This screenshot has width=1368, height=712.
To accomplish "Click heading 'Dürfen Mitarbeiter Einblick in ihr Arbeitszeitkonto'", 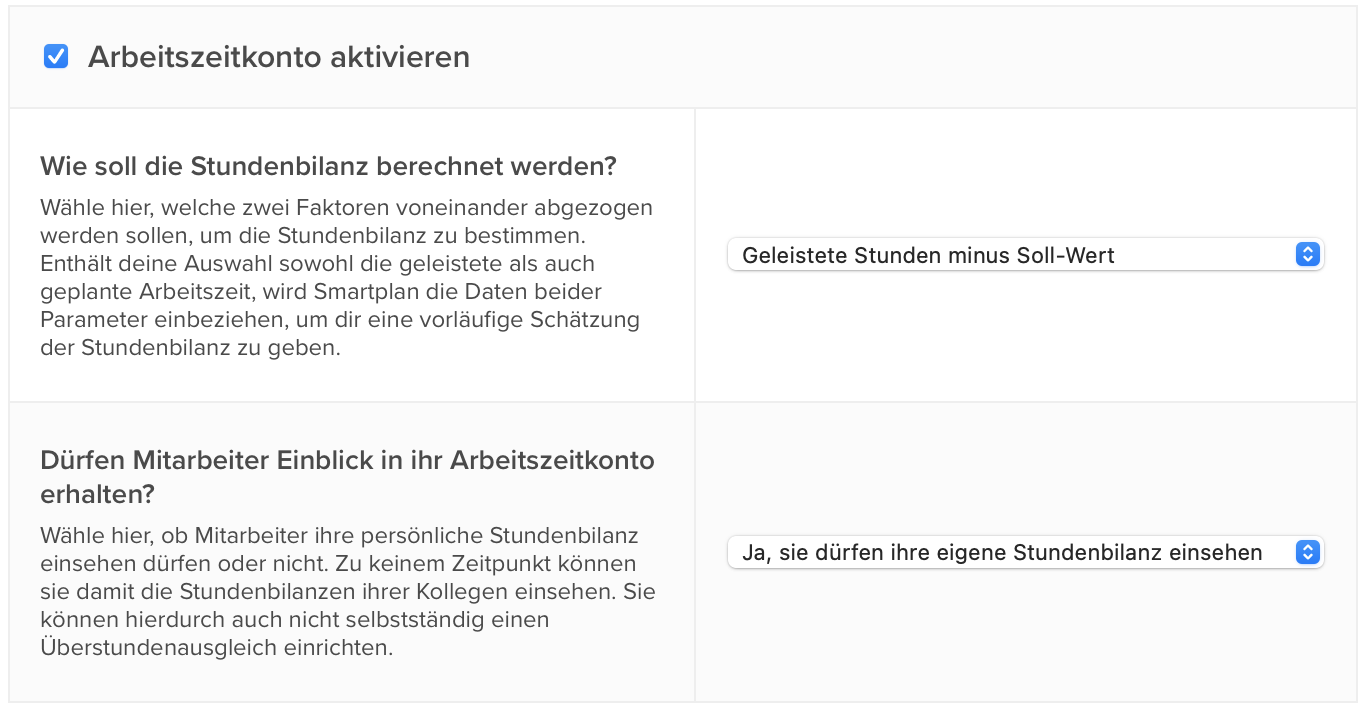I will point(347,460).
